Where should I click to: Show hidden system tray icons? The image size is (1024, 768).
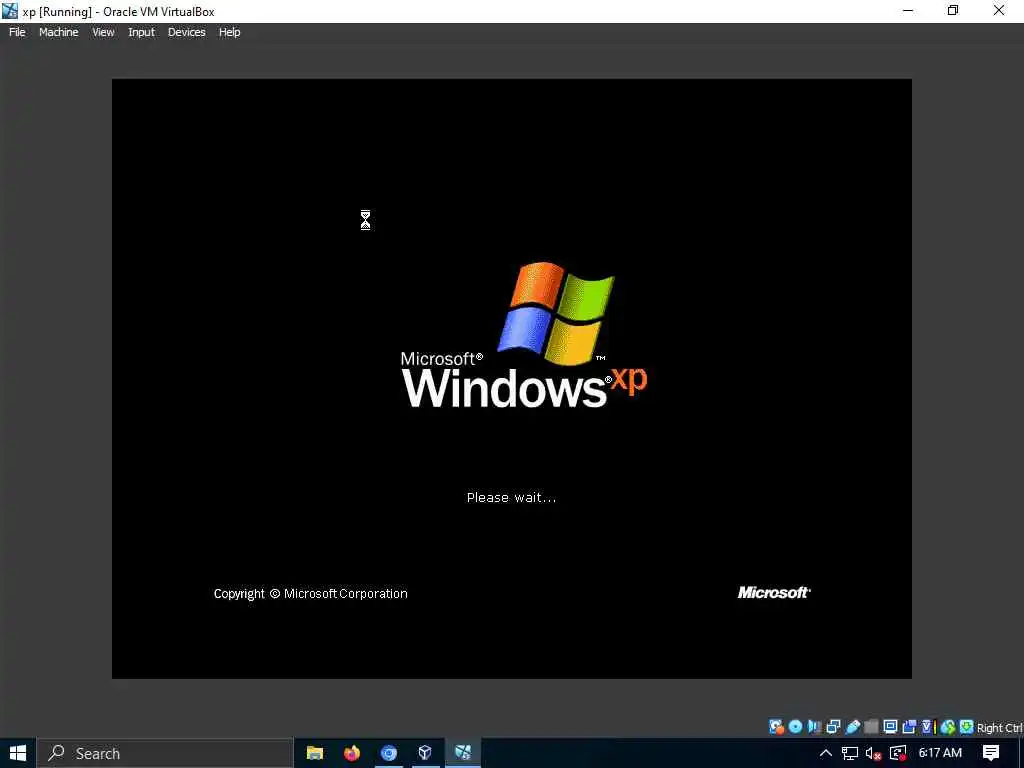pyautogui.click(x=825, y=753)
